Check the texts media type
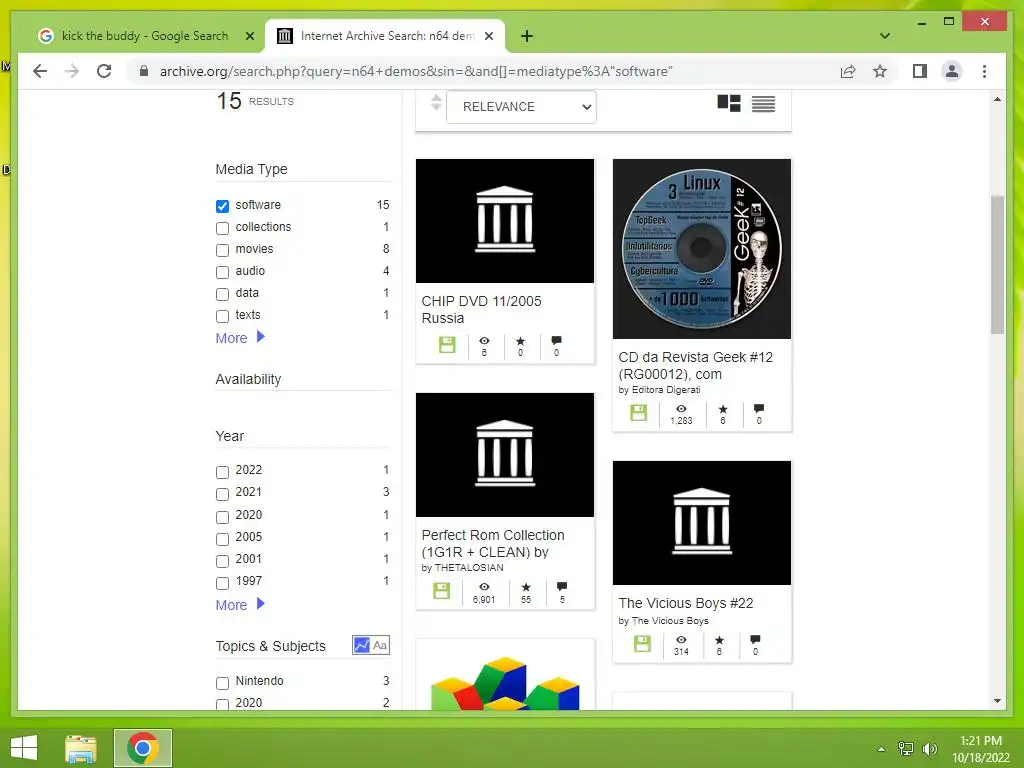The image size is (1024, 768). coord(222,317)
